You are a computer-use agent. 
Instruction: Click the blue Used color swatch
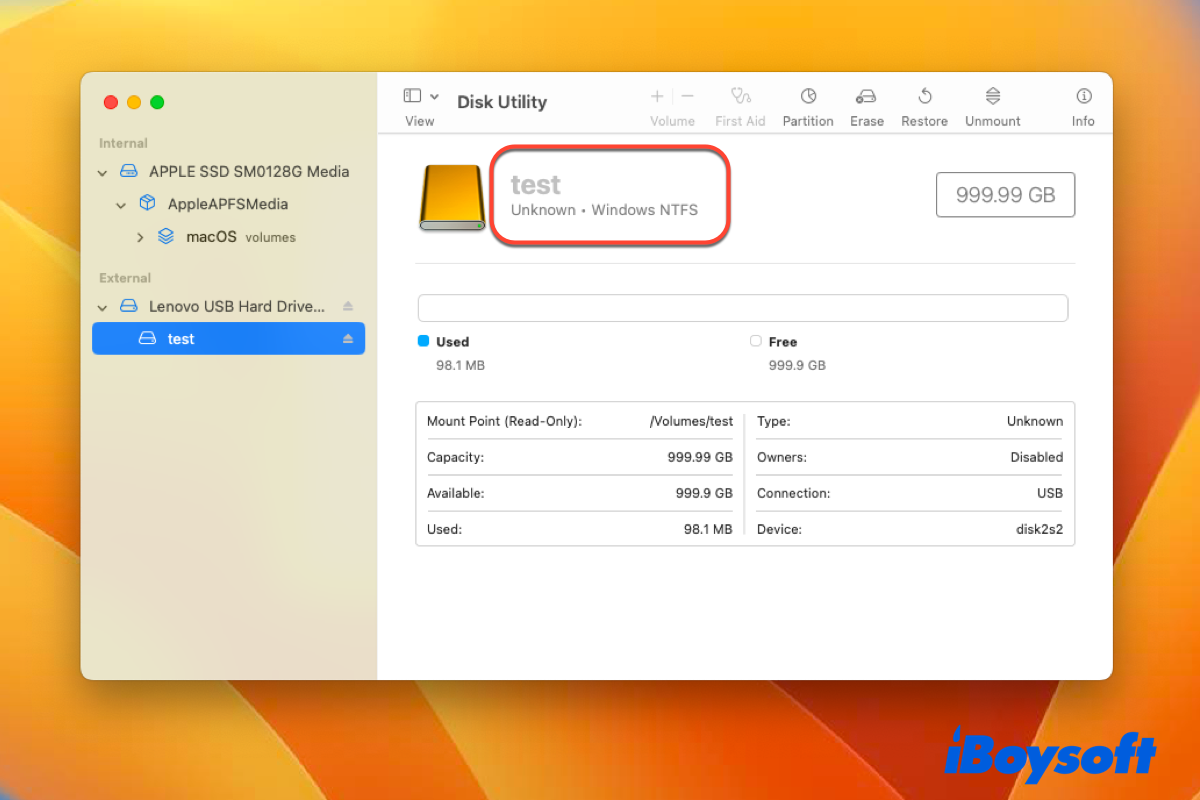[x=425, y=341]
